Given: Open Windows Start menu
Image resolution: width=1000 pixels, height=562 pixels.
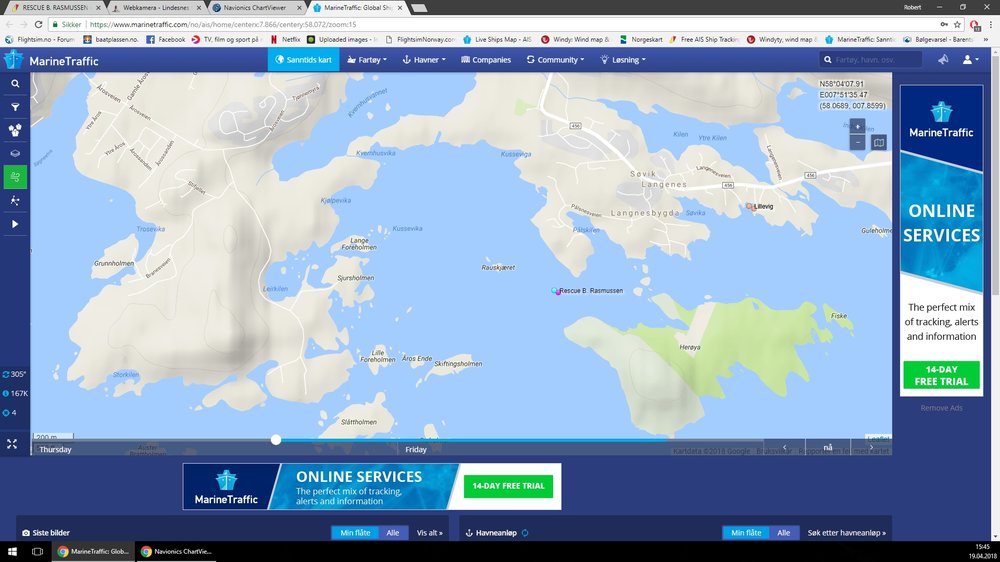Looking at the screenshot, I should pyautogui.click(x=12, y=552).
